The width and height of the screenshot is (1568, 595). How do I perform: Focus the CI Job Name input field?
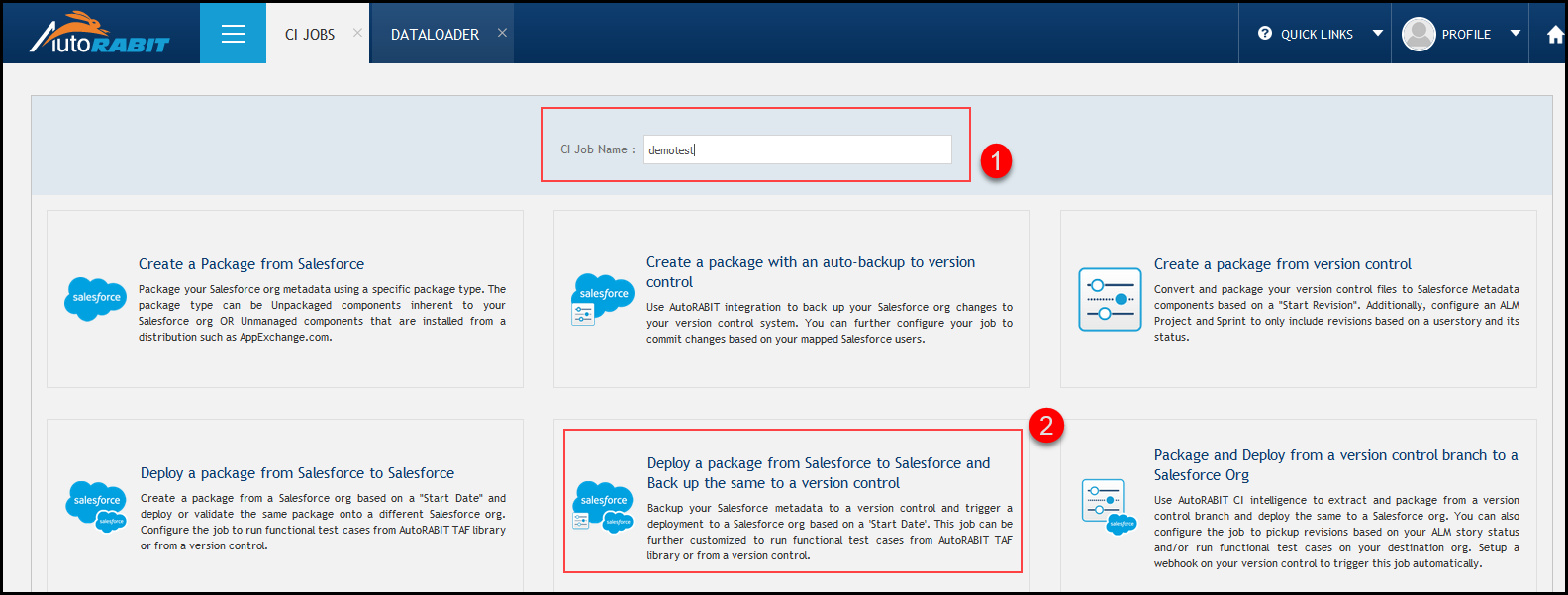pyautogui.click(x=797, y=149)
